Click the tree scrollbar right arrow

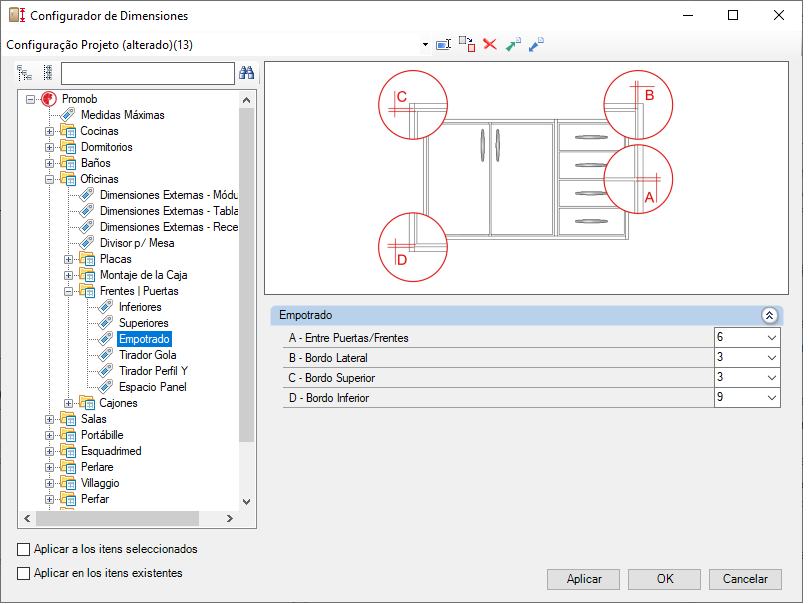[230, 519]
